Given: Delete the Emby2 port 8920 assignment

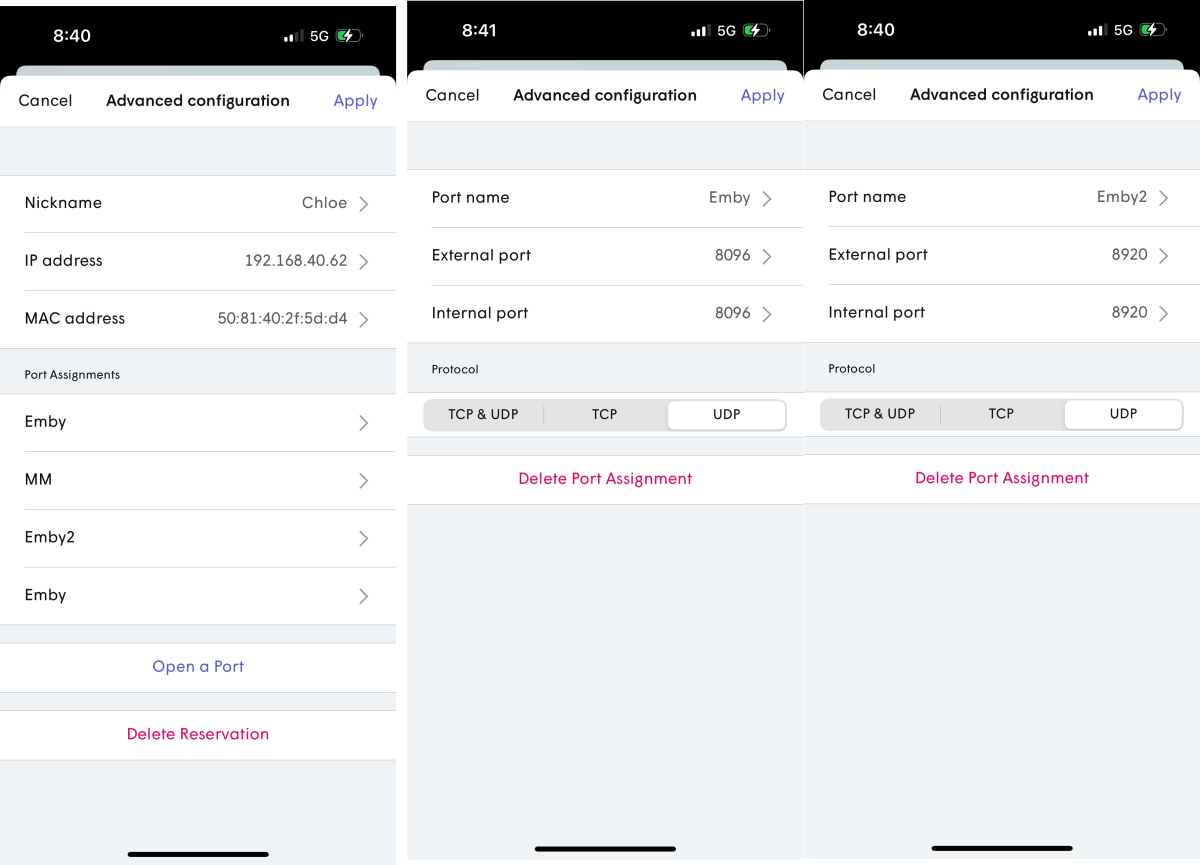Looking at the screenshot, I should pos(1001,479).
